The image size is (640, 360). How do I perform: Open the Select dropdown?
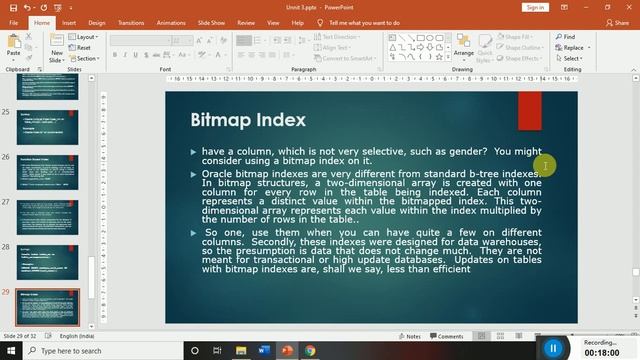pos(569,58)
